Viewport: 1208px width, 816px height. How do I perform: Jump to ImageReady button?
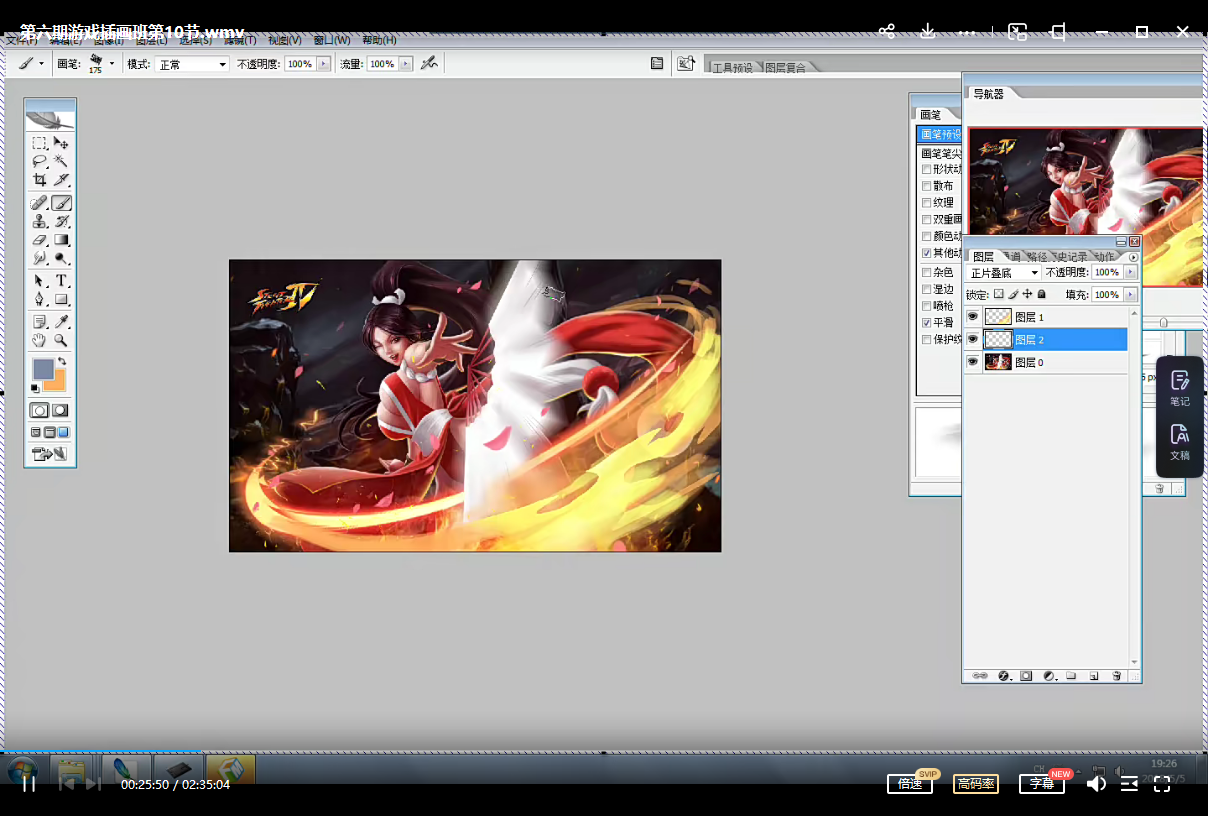(x=50, y=454)
